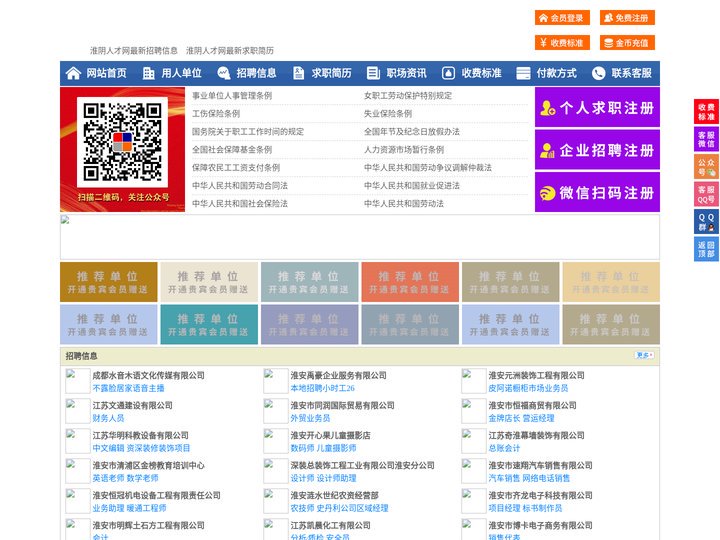Image resolution: width=720 pixels, height=540 pixels.
Task: Open job 不露脸居家语音主播
Action: click(129, 388)
